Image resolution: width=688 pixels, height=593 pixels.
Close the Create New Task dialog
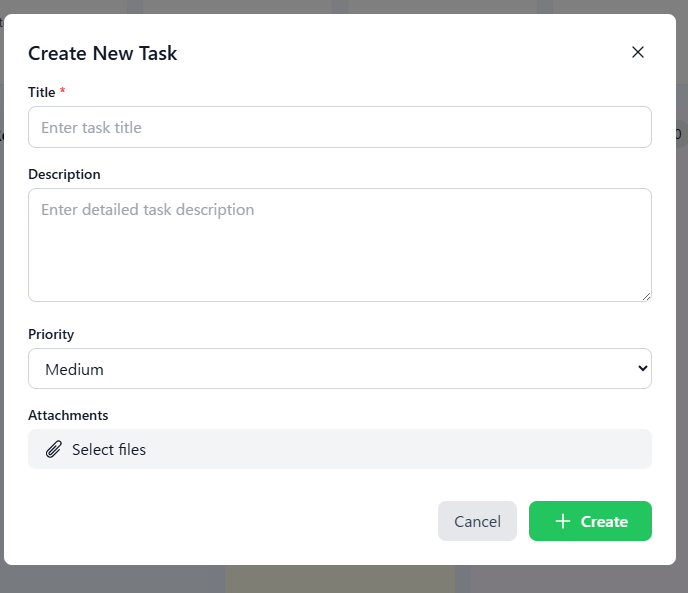638,52
